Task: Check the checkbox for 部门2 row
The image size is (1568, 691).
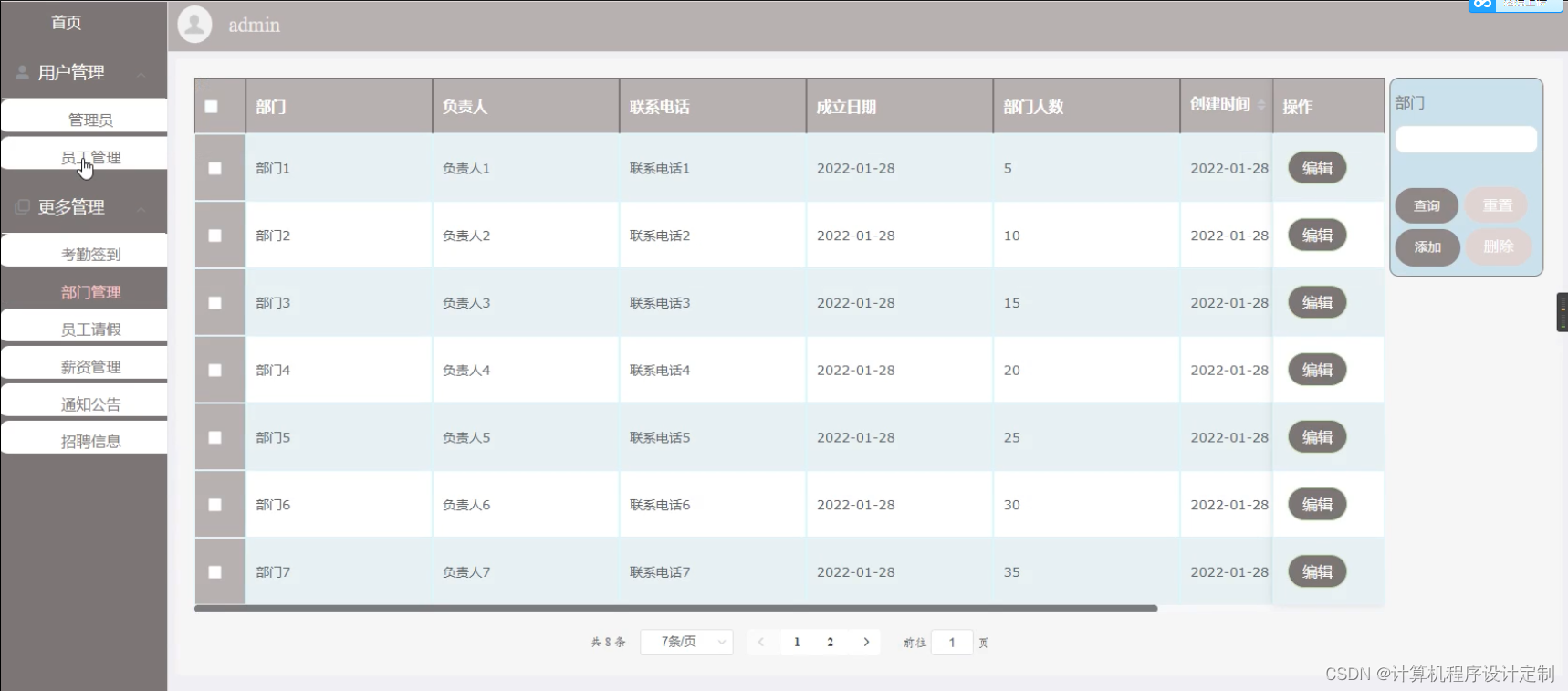Action: tap(215, 236)
